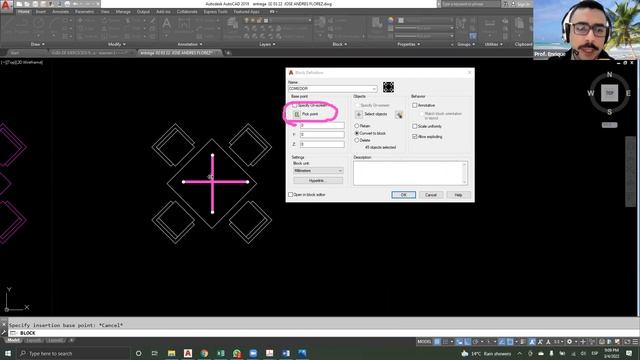Screen dimensions: 640x360
Task: Select Convert to block radio option
Action: click(357, 133)
